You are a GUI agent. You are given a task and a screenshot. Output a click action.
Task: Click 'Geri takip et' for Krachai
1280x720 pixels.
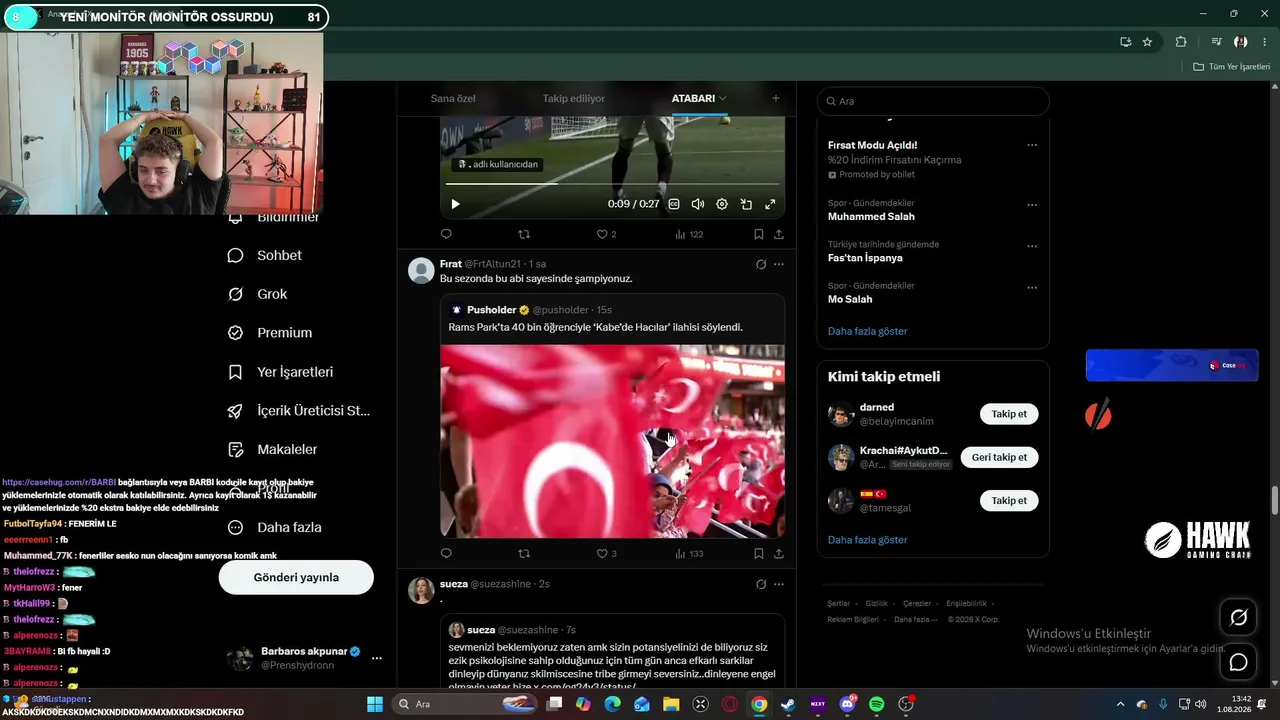pos(999,457)
